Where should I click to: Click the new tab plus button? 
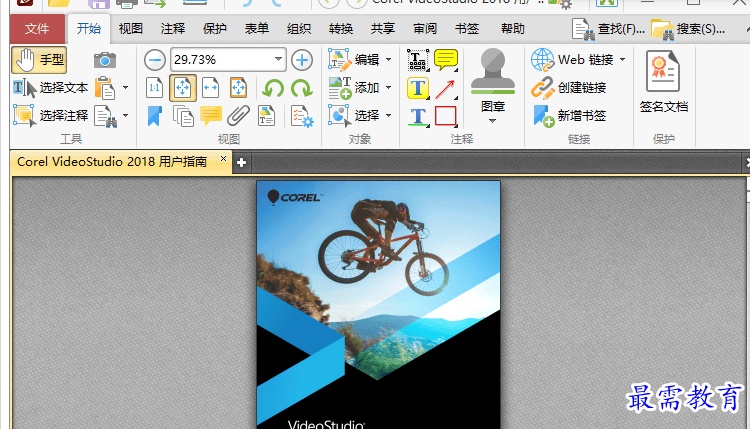coord(242,163)
